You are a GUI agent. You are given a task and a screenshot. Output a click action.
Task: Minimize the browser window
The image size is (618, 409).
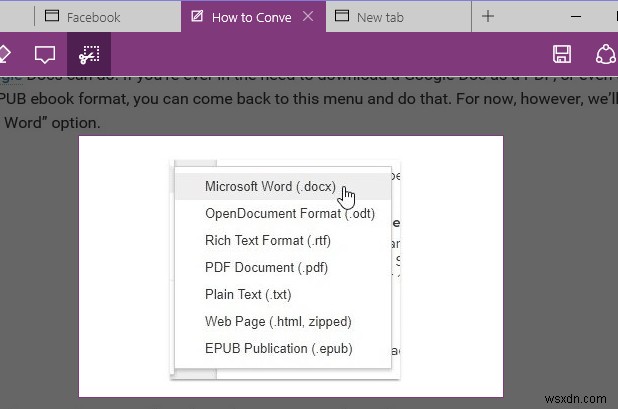point(576,17)
